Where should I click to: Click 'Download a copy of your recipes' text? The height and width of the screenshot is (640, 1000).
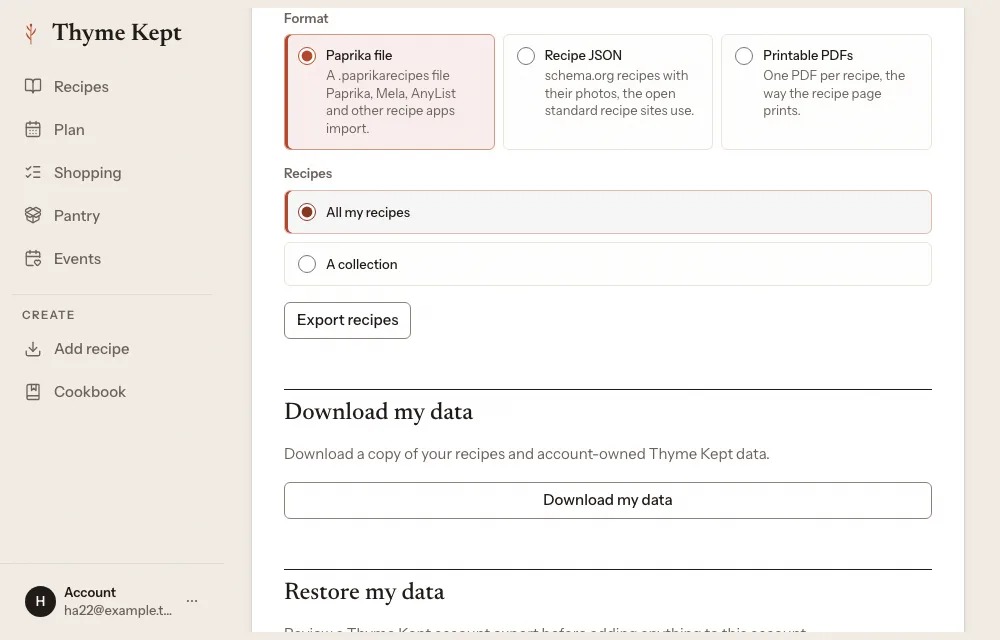(x=527, y=454)
